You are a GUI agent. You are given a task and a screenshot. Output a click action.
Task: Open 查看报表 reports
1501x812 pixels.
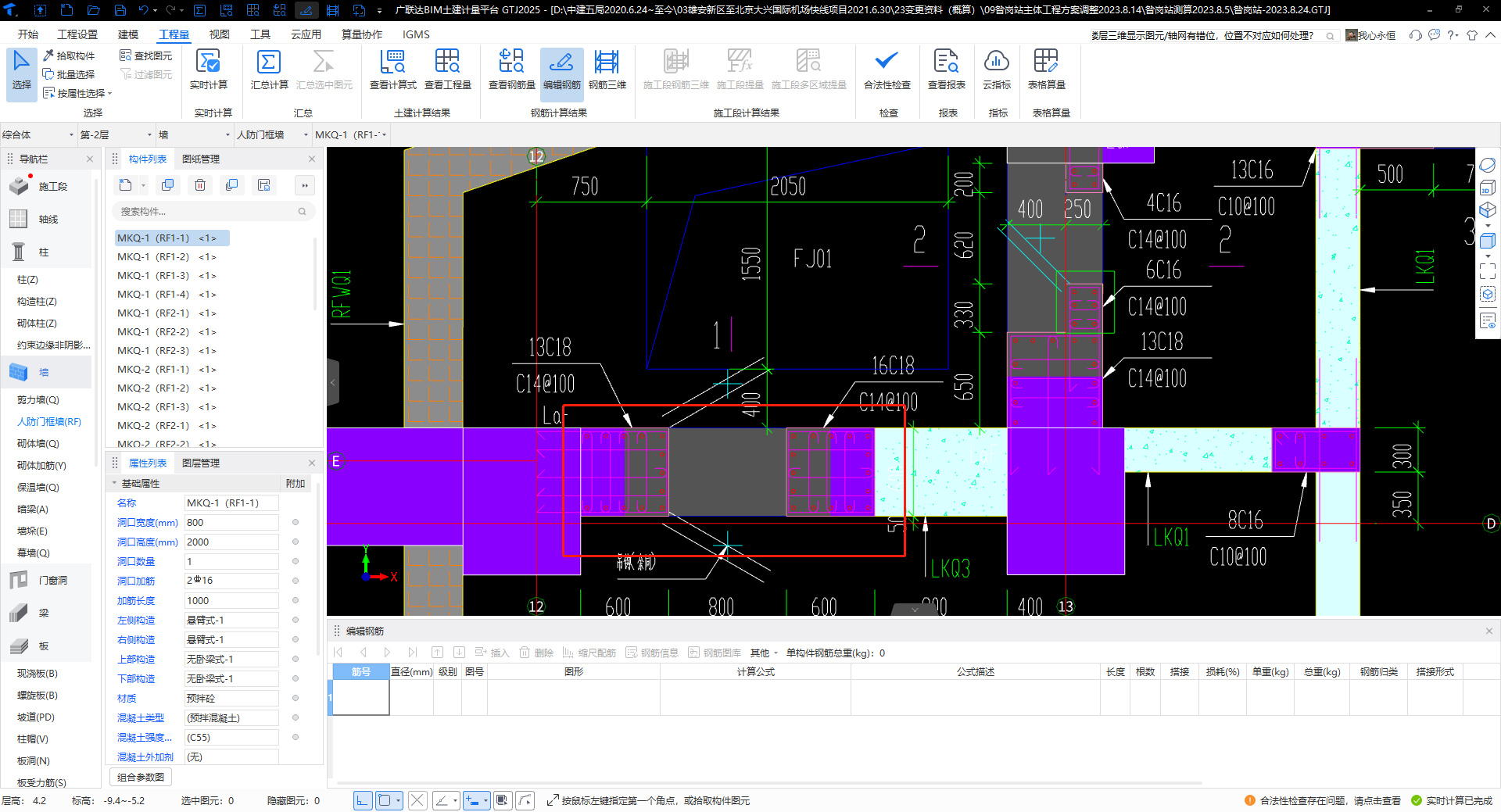[946, 70]
